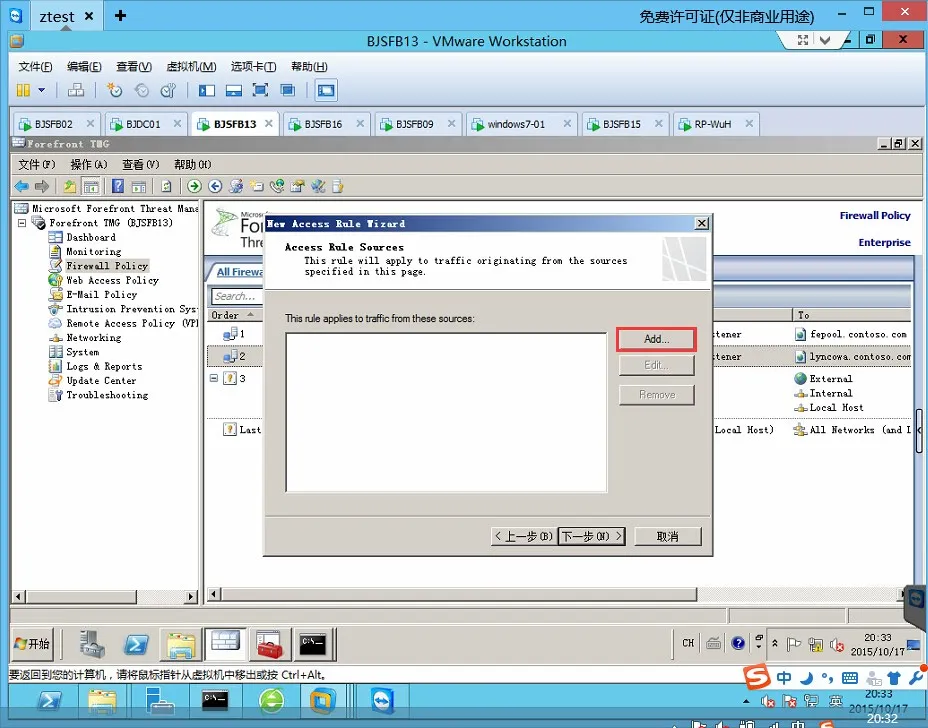This screenshot has height=728, width=928.
Task: Click the green right-arrow apply icon
Action: tap(194, 186)
